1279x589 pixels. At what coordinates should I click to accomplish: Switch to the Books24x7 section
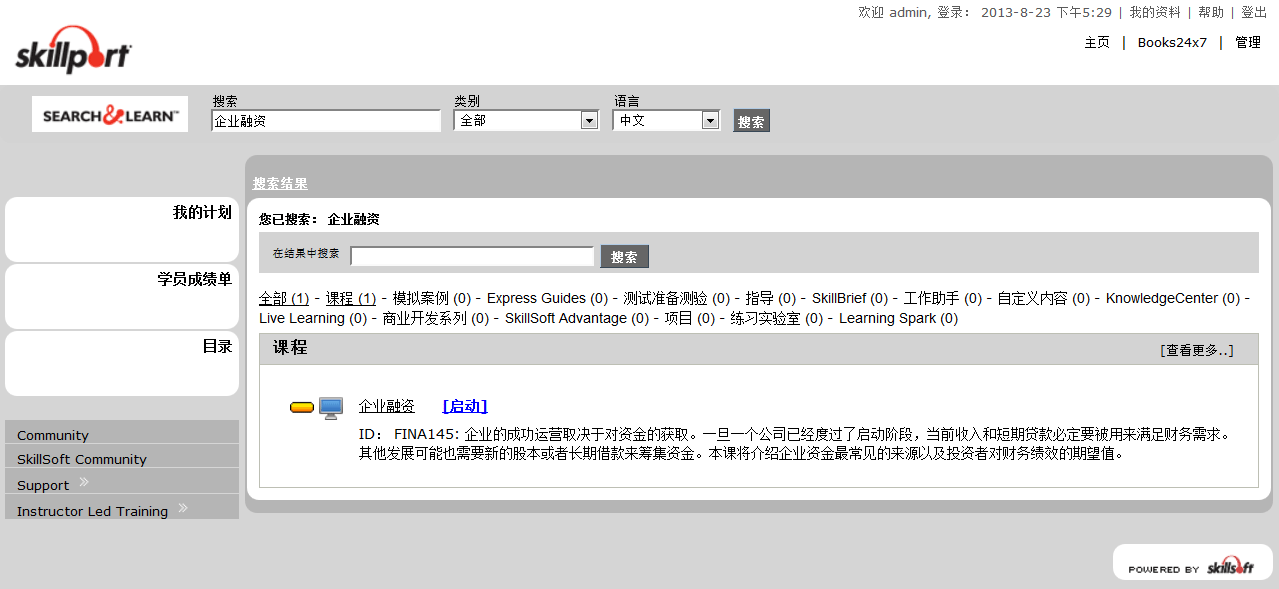(x=1171, y=43)
